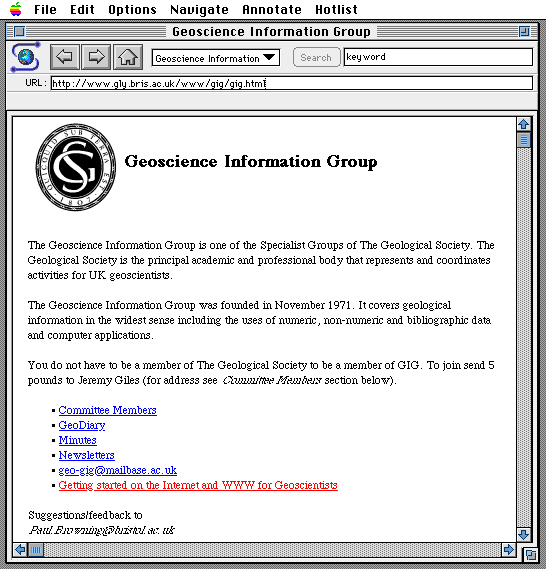Click the Suggestions/feedback to text
Screen dimensions: 546x569
pos(85,515)
